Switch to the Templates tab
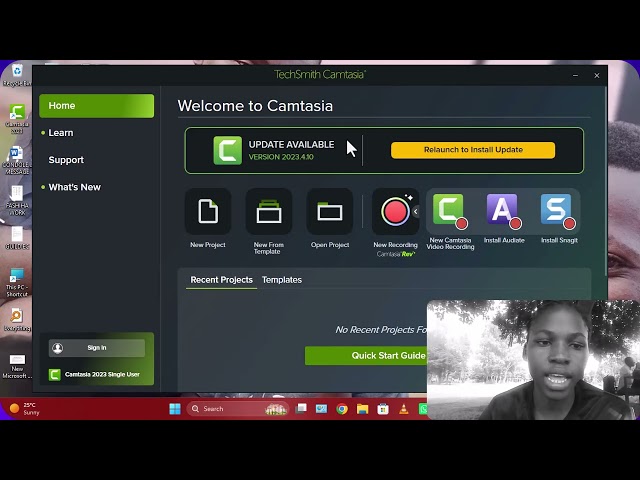This screenshot has width=640, height=480. (x=282, y=280)
